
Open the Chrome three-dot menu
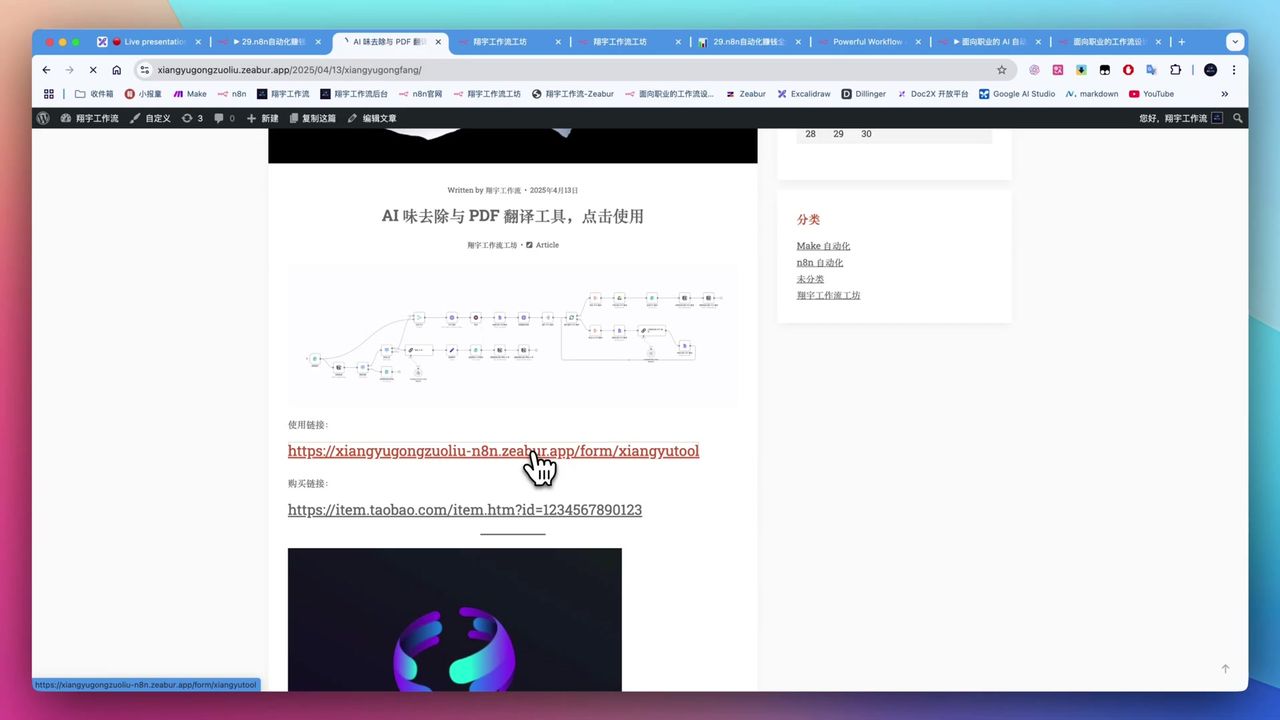tap(1234, 70)
